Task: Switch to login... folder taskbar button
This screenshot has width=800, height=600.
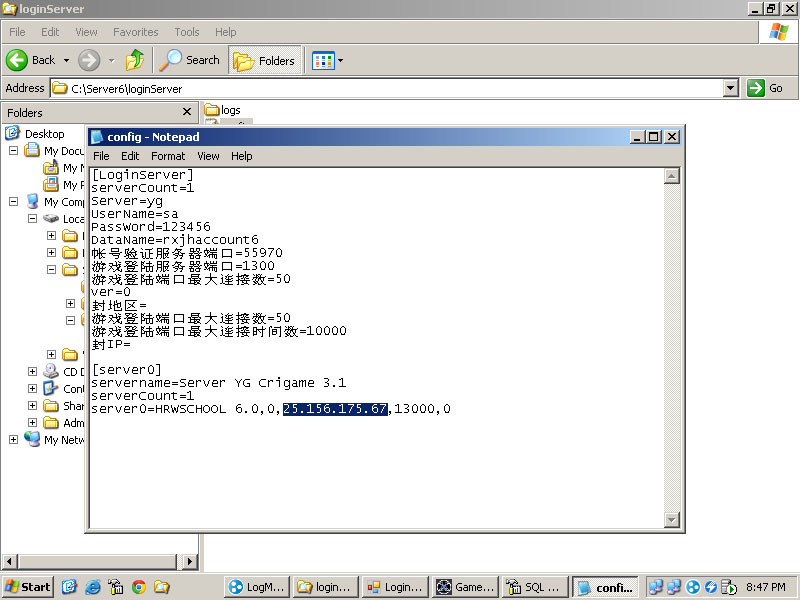Action: point(326,587)
